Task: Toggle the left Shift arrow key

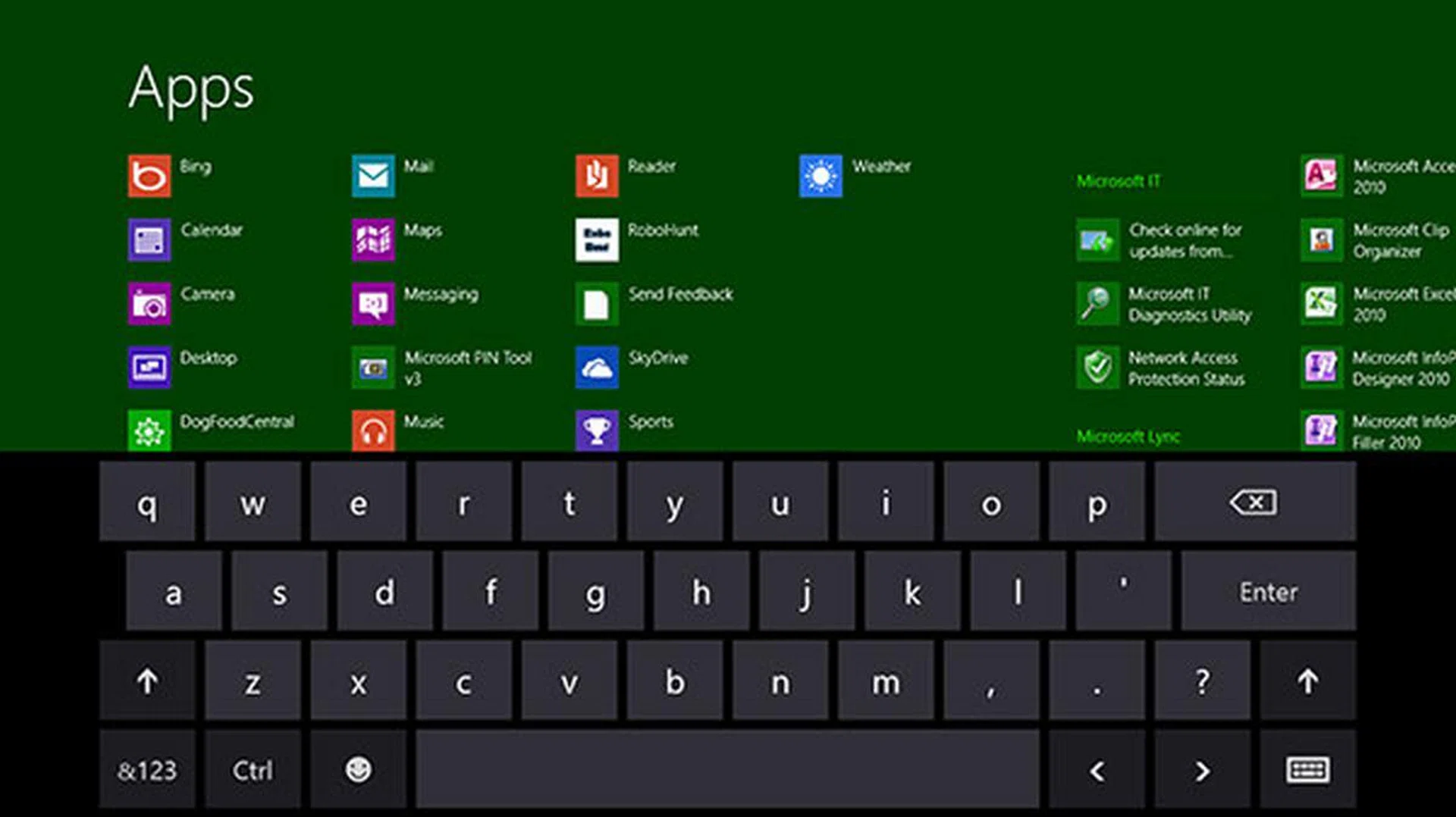Action: tap(147, 681)
